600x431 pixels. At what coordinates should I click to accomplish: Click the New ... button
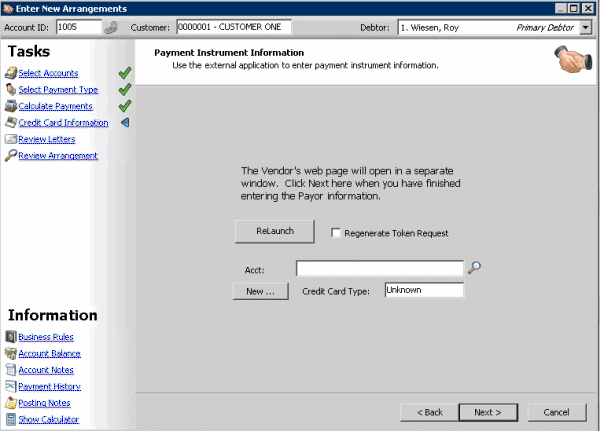261,291
